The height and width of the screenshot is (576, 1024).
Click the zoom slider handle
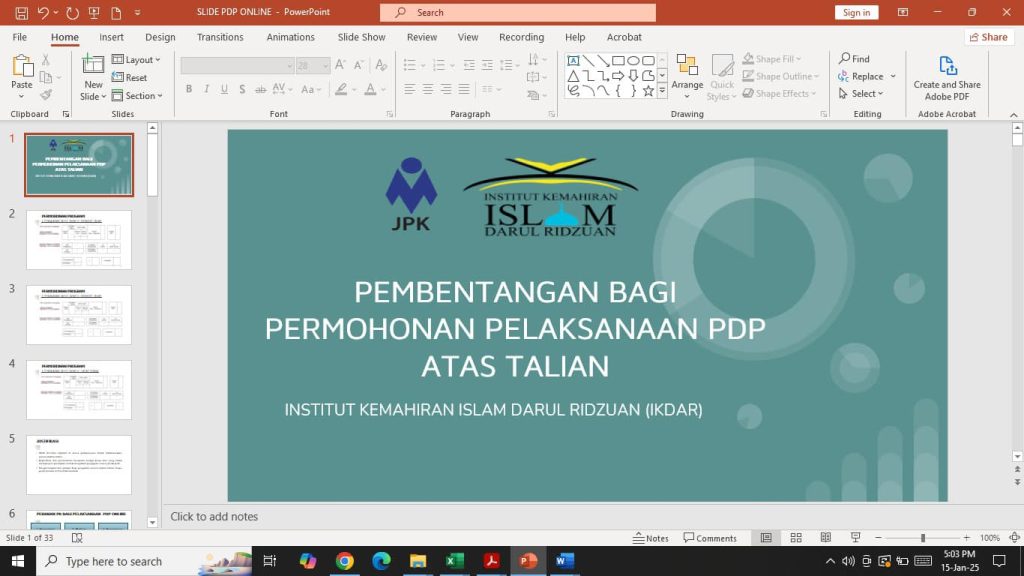[923, 537]
